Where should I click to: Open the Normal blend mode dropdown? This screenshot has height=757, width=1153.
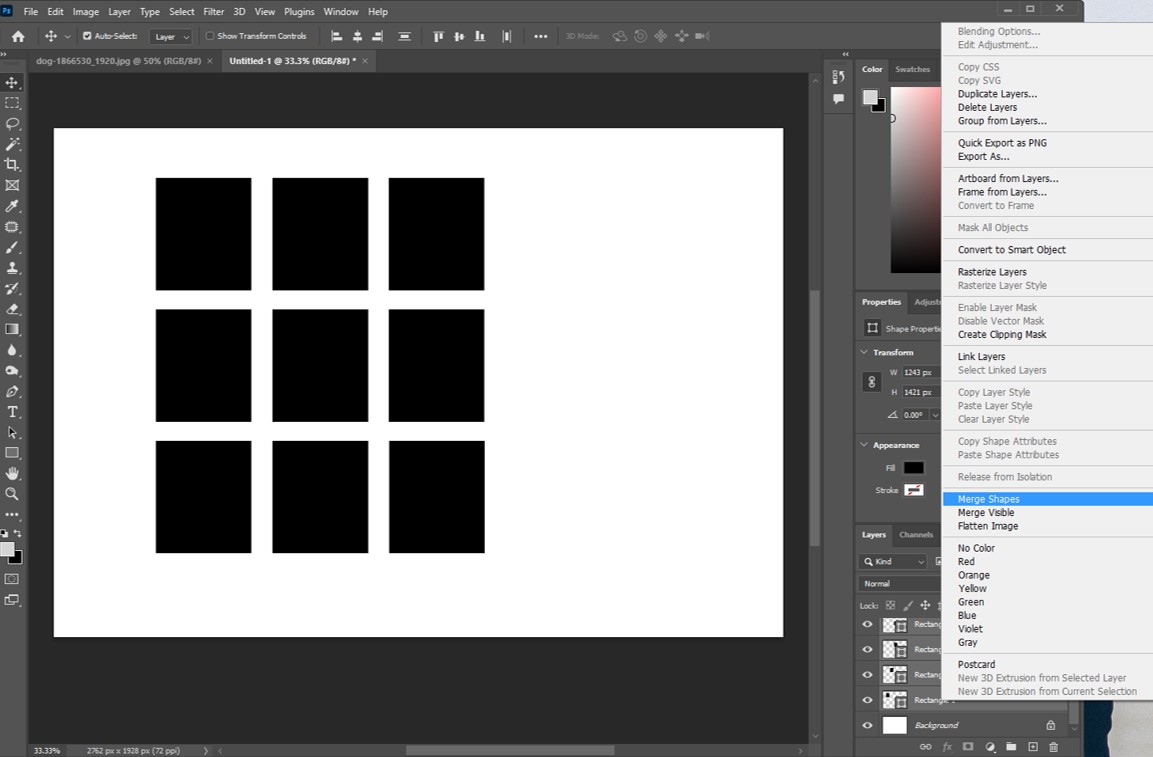901,583
